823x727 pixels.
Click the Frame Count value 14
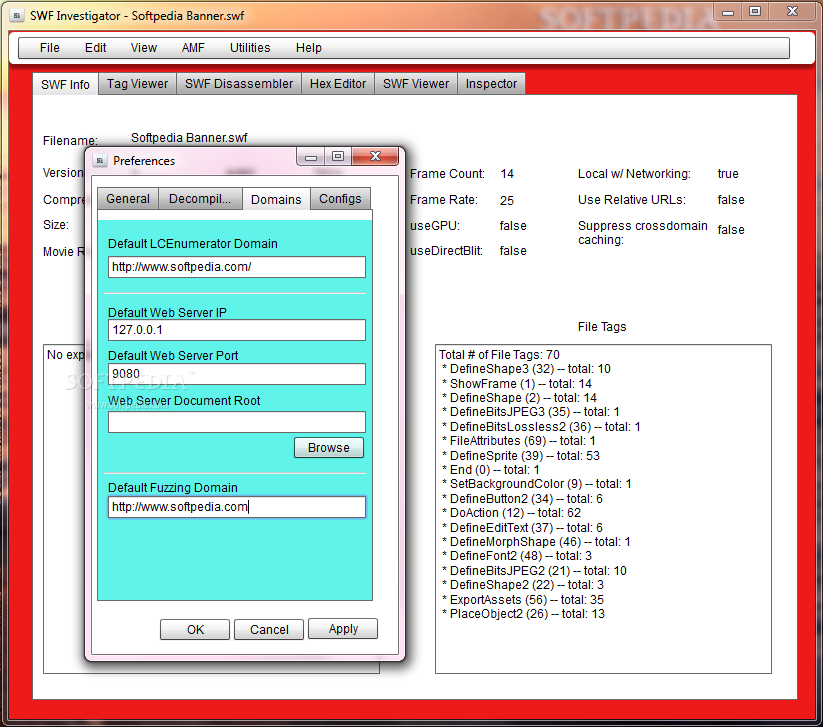tap(507, 174)
